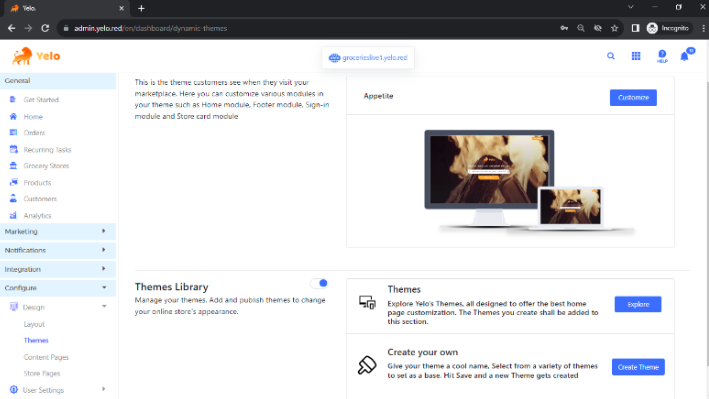The image size is (709, 399).
Task: Open the Help icon in header
Action: click(x=662, y=57)
